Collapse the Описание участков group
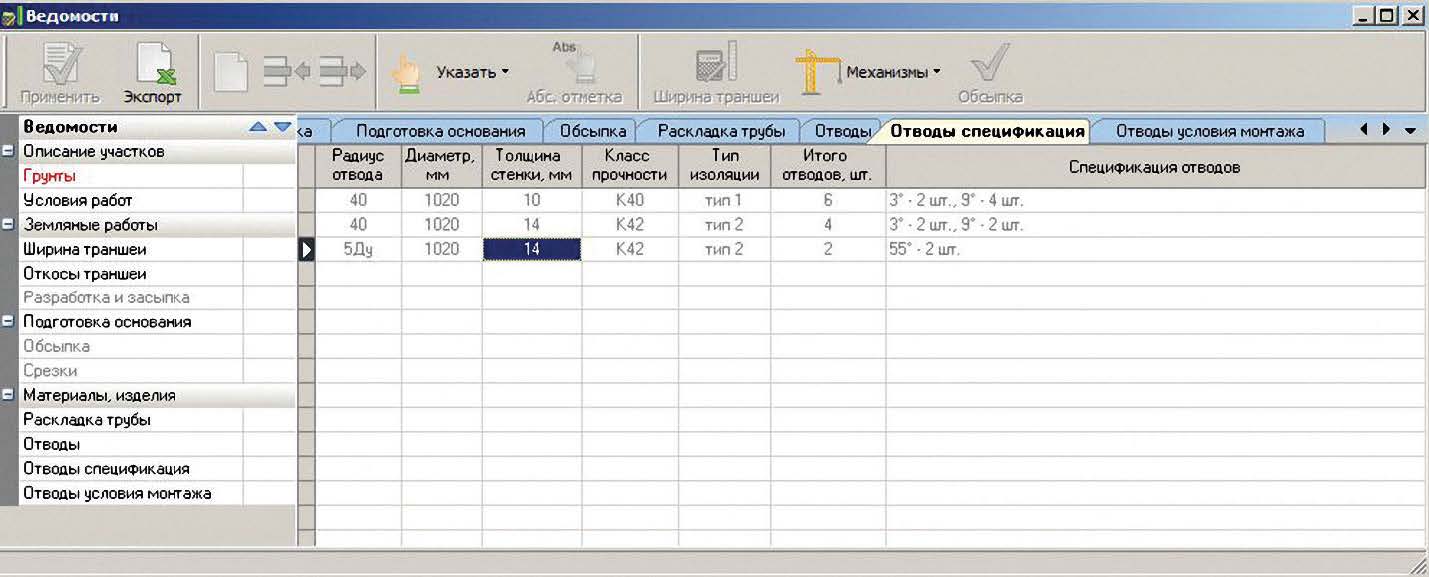The height and width of the screenshot is (577, 1429). [9, 152]
